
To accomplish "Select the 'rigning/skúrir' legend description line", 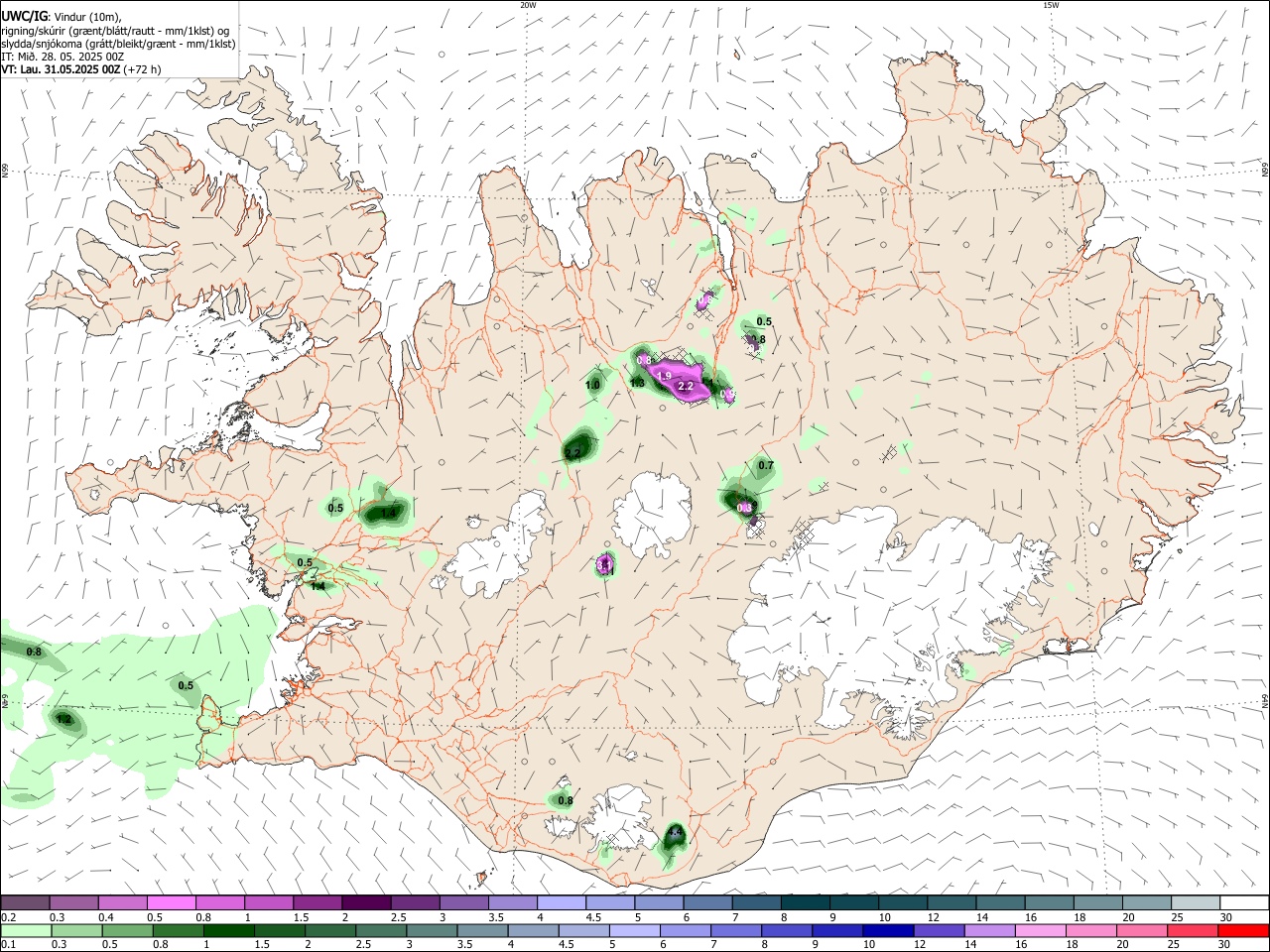I will pyautogui.click(x=116, y=30).
